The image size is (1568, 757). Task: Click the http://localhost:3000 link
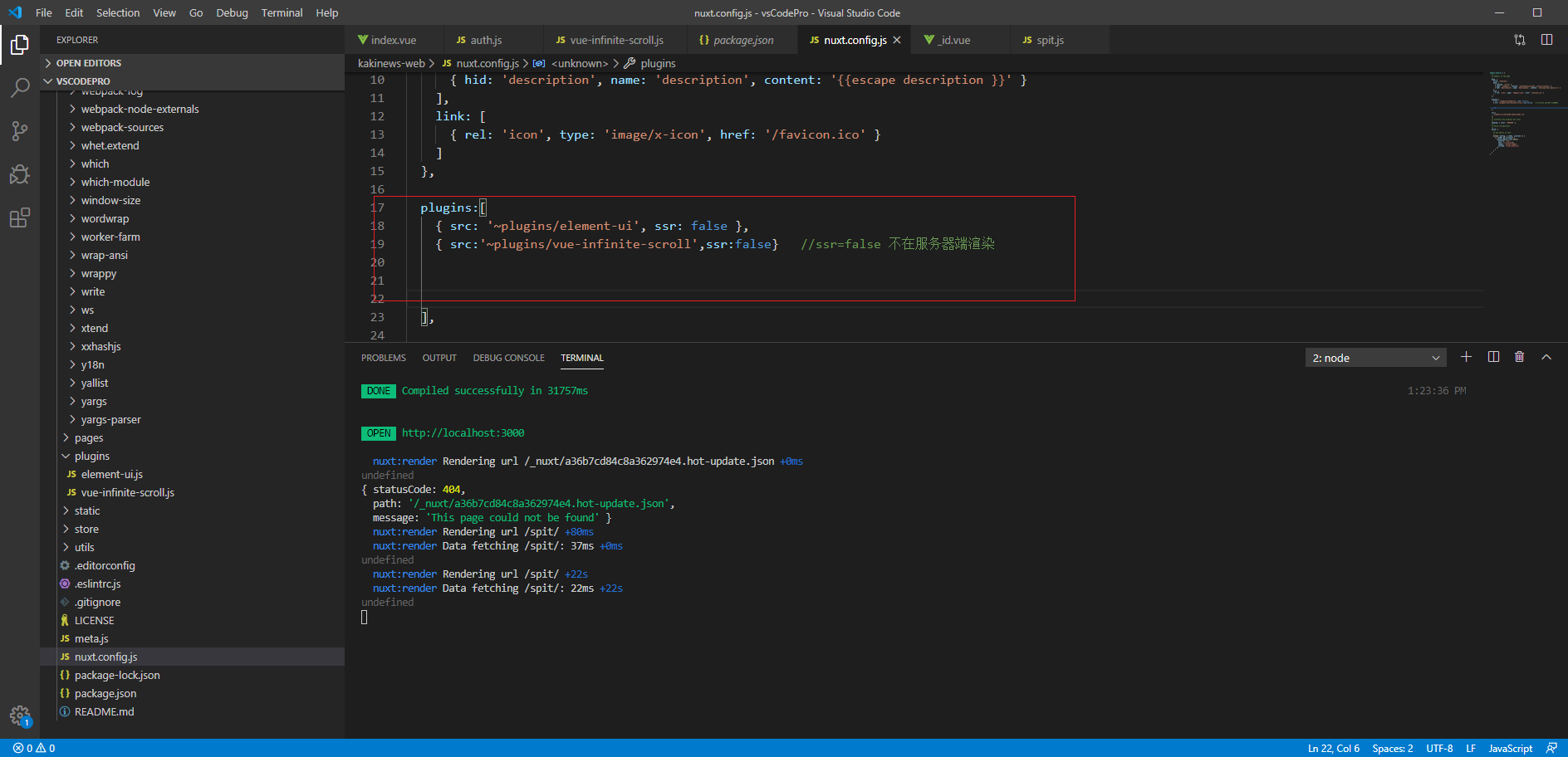(x=463, y=433)
